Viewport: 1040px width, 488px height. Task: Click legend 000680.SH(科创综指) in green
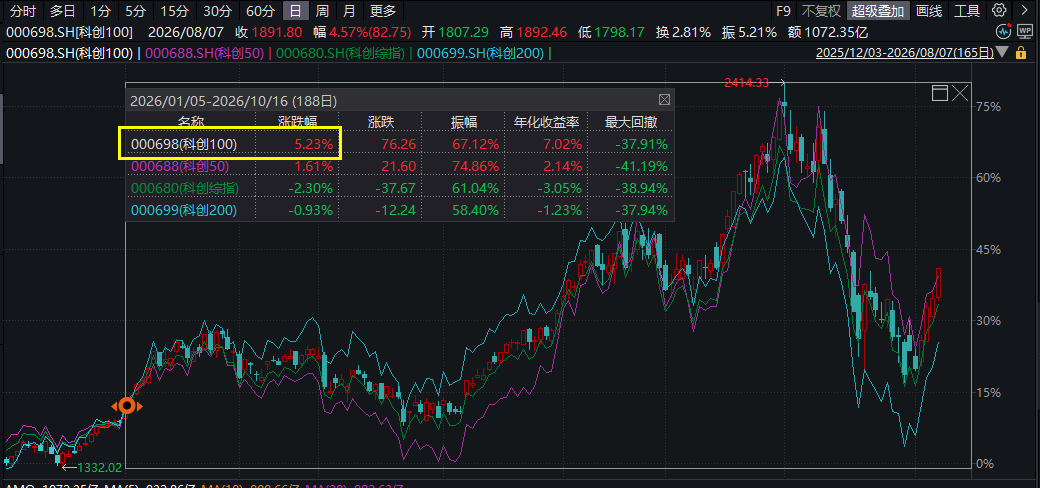click(342, 53)
